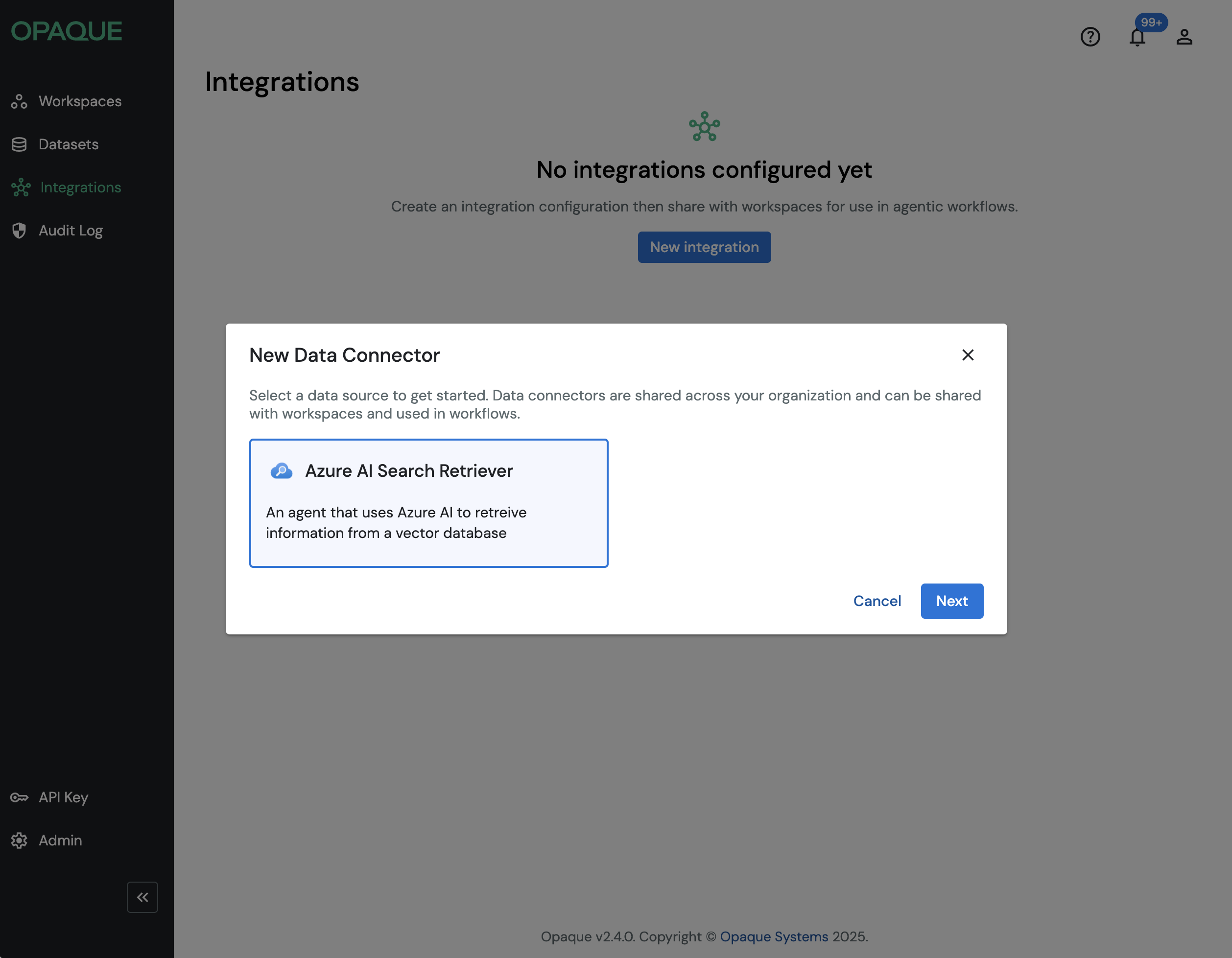Click the 'Integrations' page heading
This screenshot has height=958, width=1232.
[x=282, y=82]
